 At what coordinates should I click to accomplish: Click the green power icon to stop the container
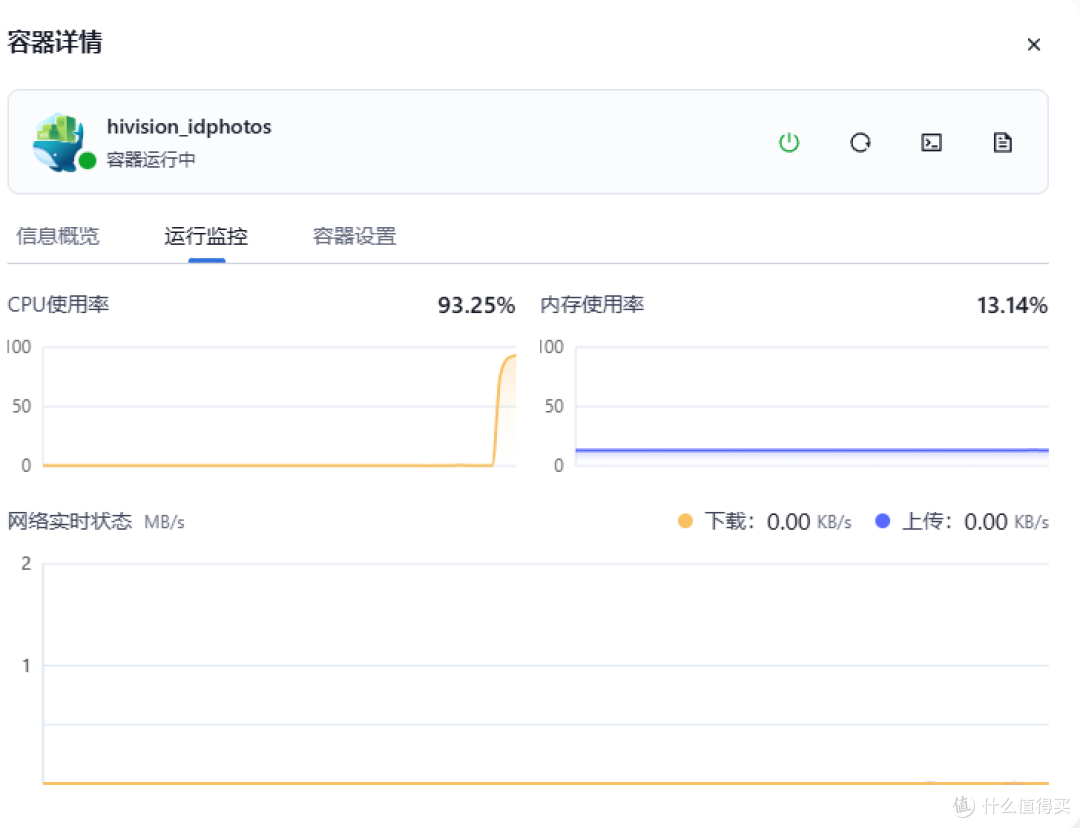[x=789, y=143]
